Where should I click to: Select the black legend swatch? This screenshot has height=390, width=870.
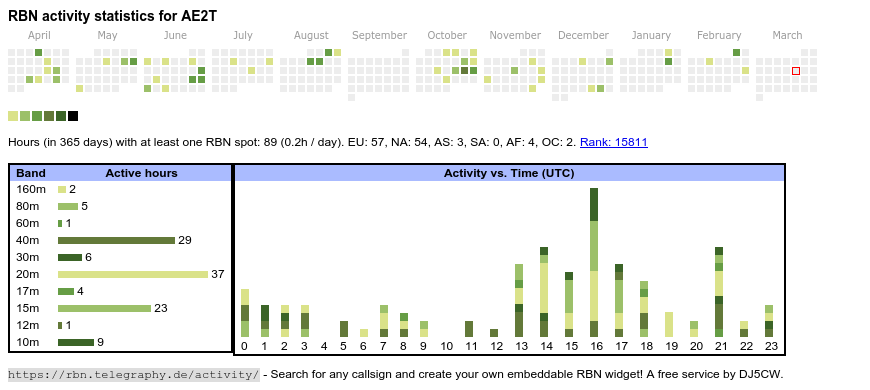(x=73, y=116)
